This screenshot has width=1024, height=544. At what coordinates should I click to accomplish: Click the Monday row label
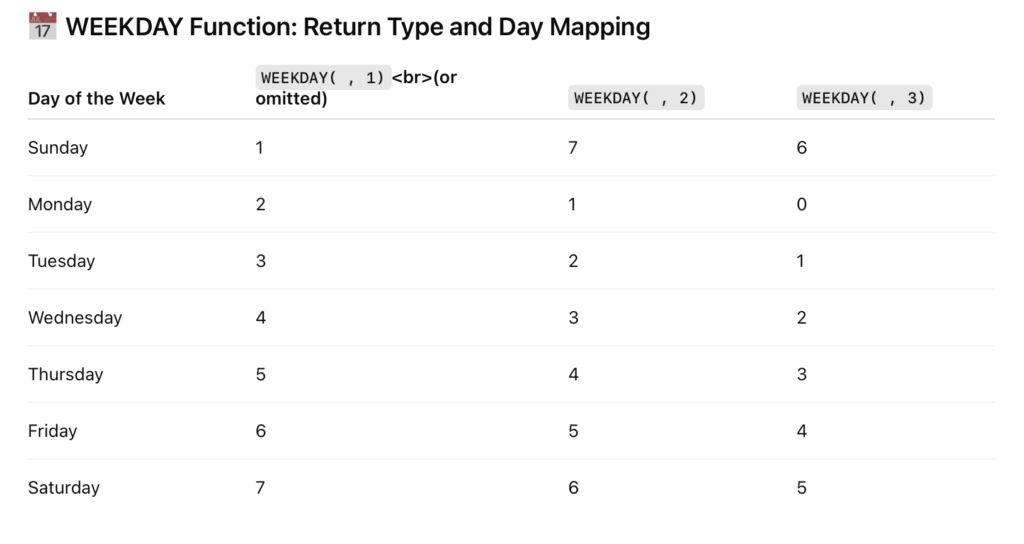[60, 204]
